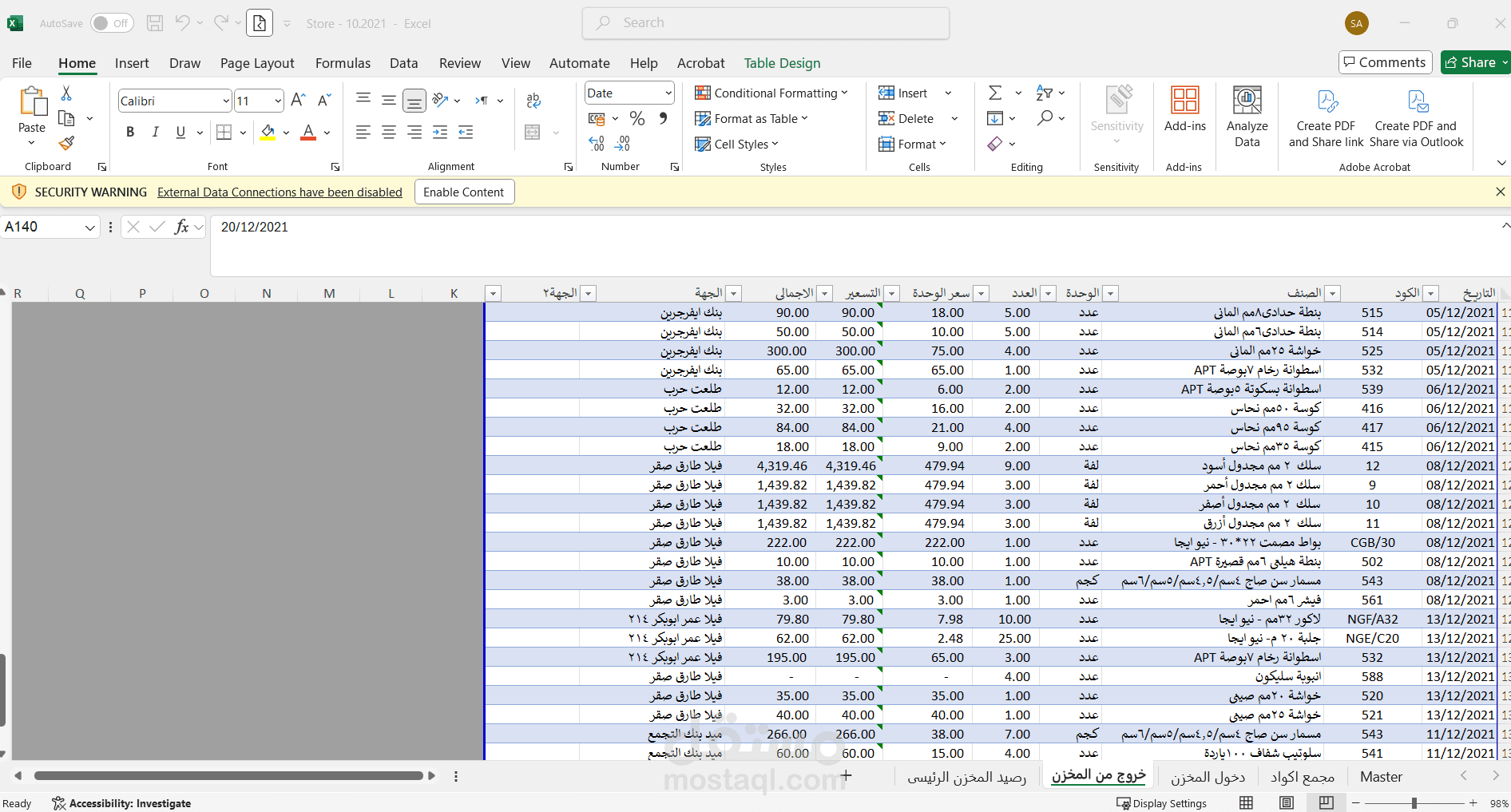Apply Percent Style format
This screenshot has width=1511, height=812.
click(637, 118)
